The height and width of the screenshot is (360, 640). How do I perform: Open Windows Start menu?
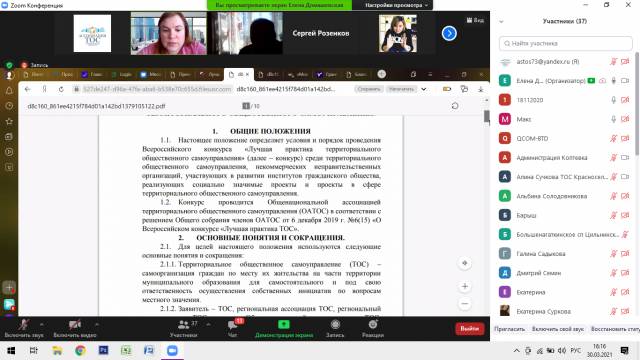point(11,351)
